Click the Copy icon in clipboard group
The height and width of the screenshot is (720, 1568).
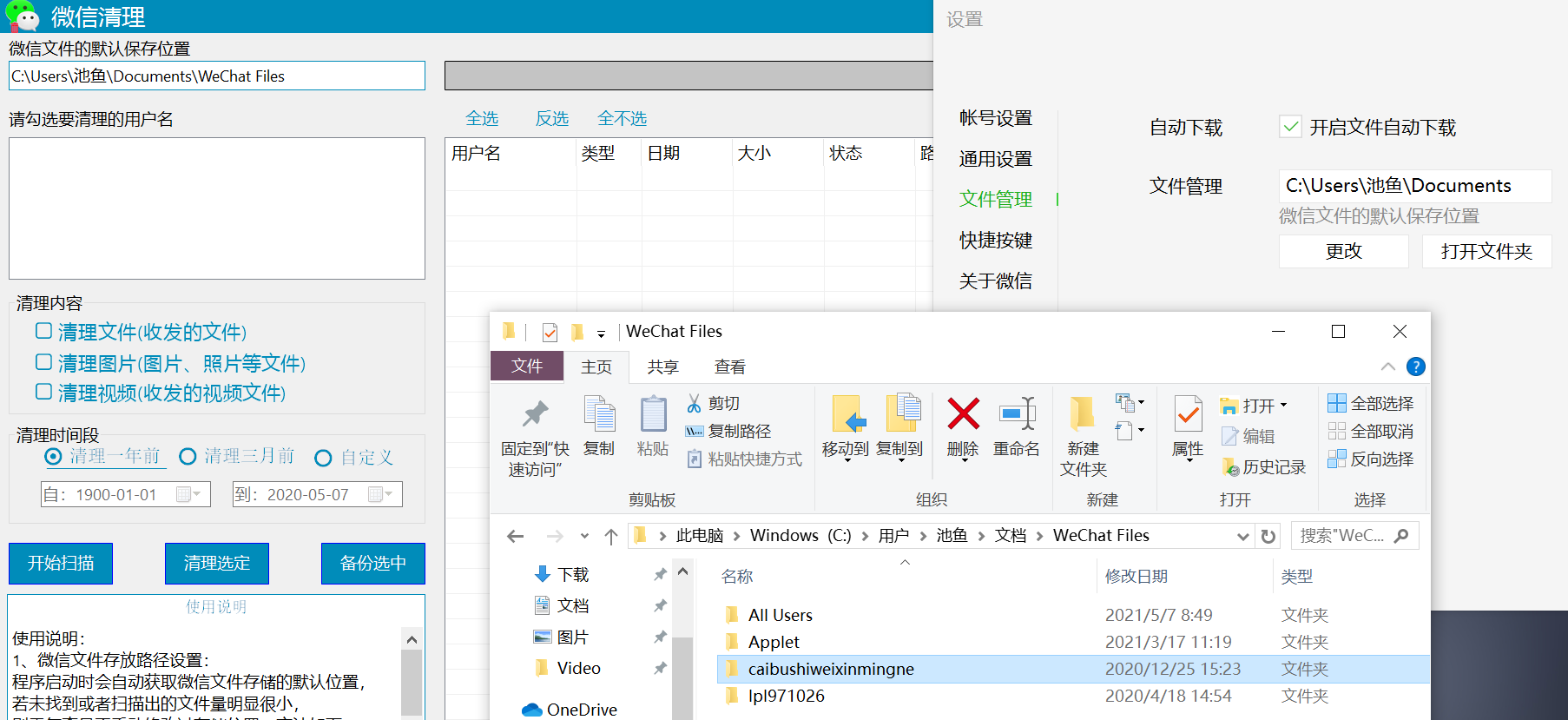pos(599,415)
